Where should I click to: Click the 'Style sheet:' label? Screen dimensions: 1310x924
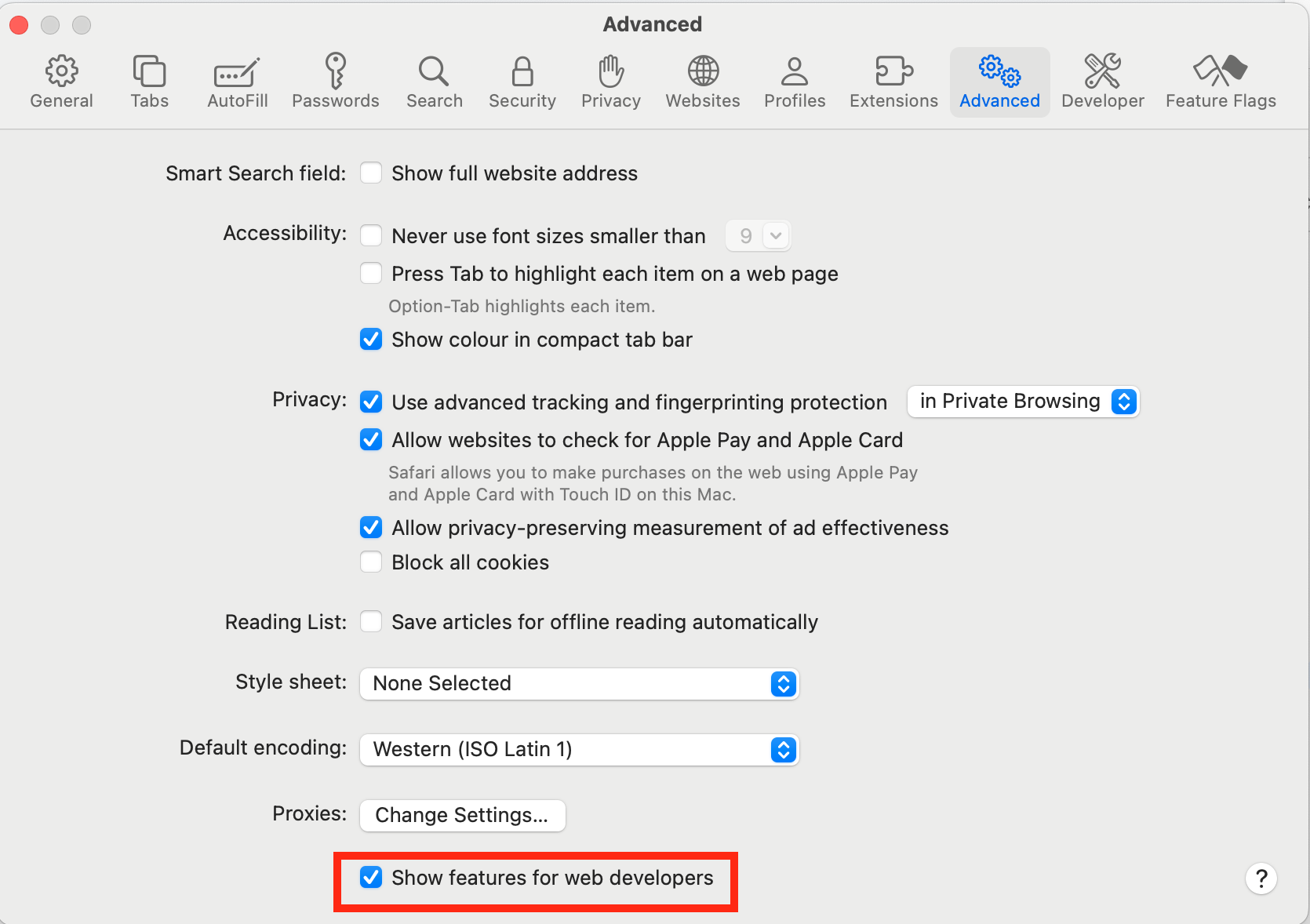point(291,682)
